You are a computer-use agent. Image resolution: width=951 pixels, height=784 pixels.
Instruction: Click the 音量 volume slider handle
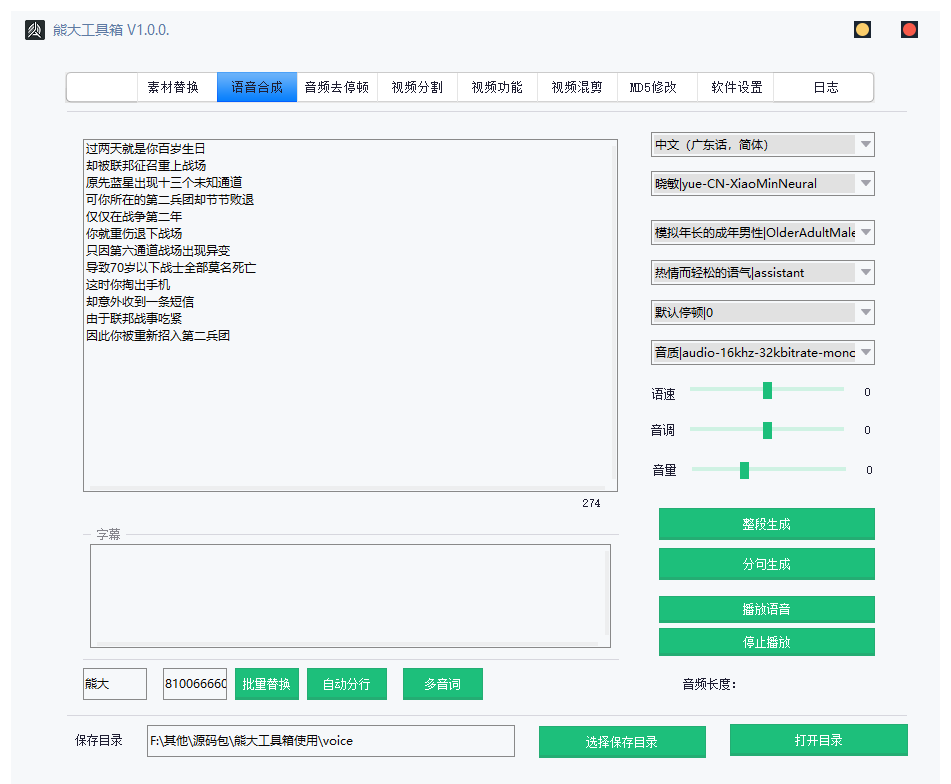coord(744,470)
